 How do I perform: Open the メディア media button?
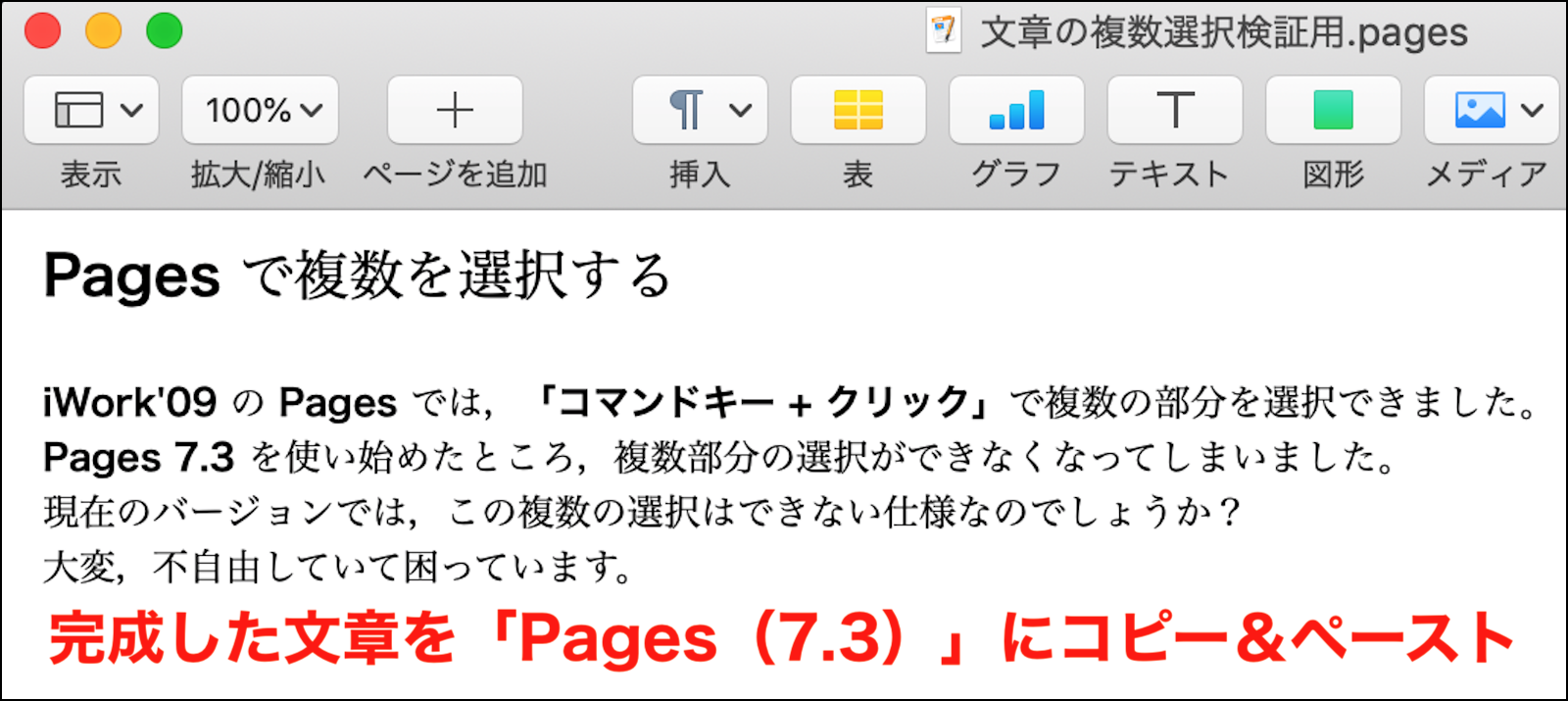[x=1491, y=110]
